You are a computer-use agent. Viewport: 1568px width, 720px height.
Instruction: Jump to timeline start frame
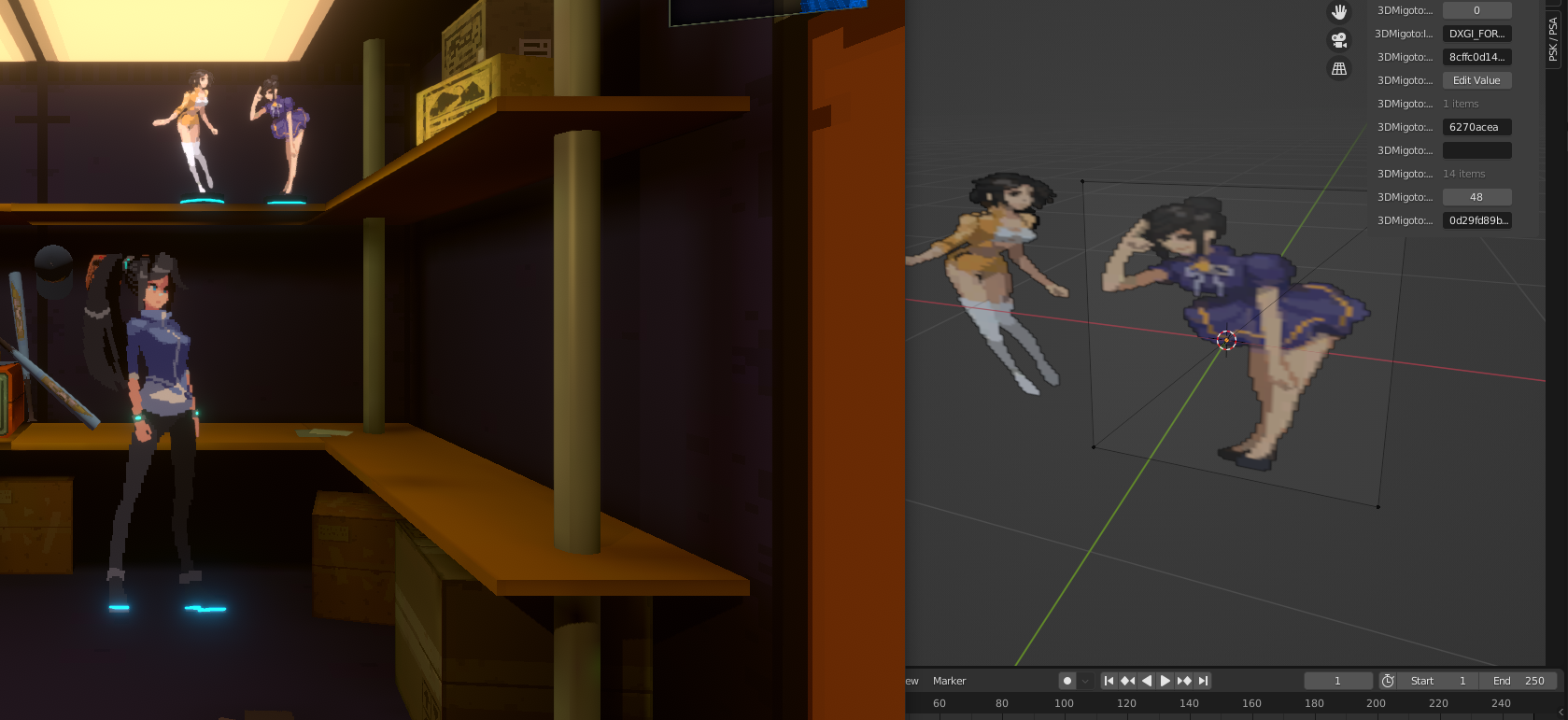1109,681
